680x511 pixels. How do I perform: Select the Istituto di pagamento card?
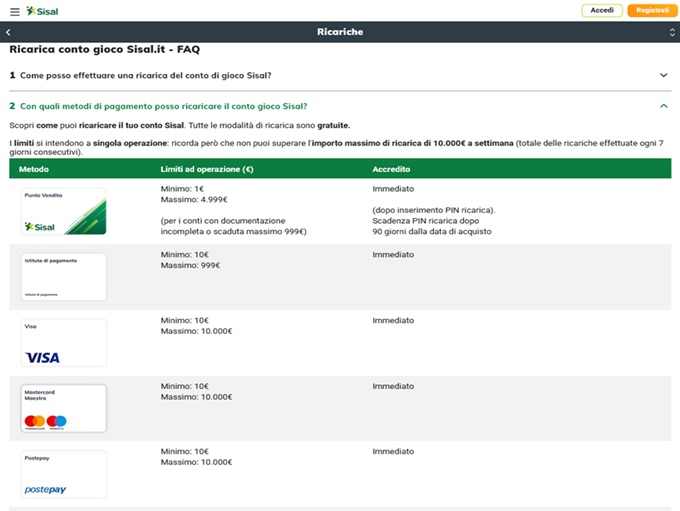[64, 276]
